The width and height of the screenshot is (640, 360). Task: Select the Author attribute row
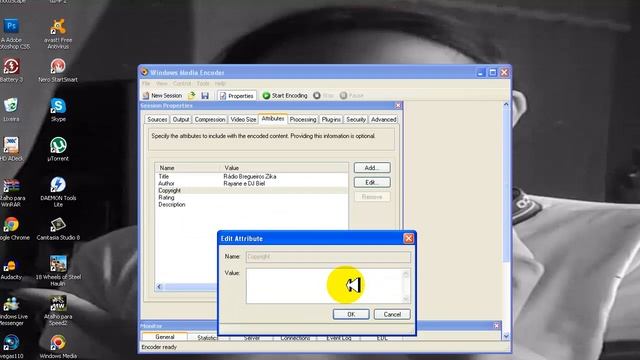[251, 184]
